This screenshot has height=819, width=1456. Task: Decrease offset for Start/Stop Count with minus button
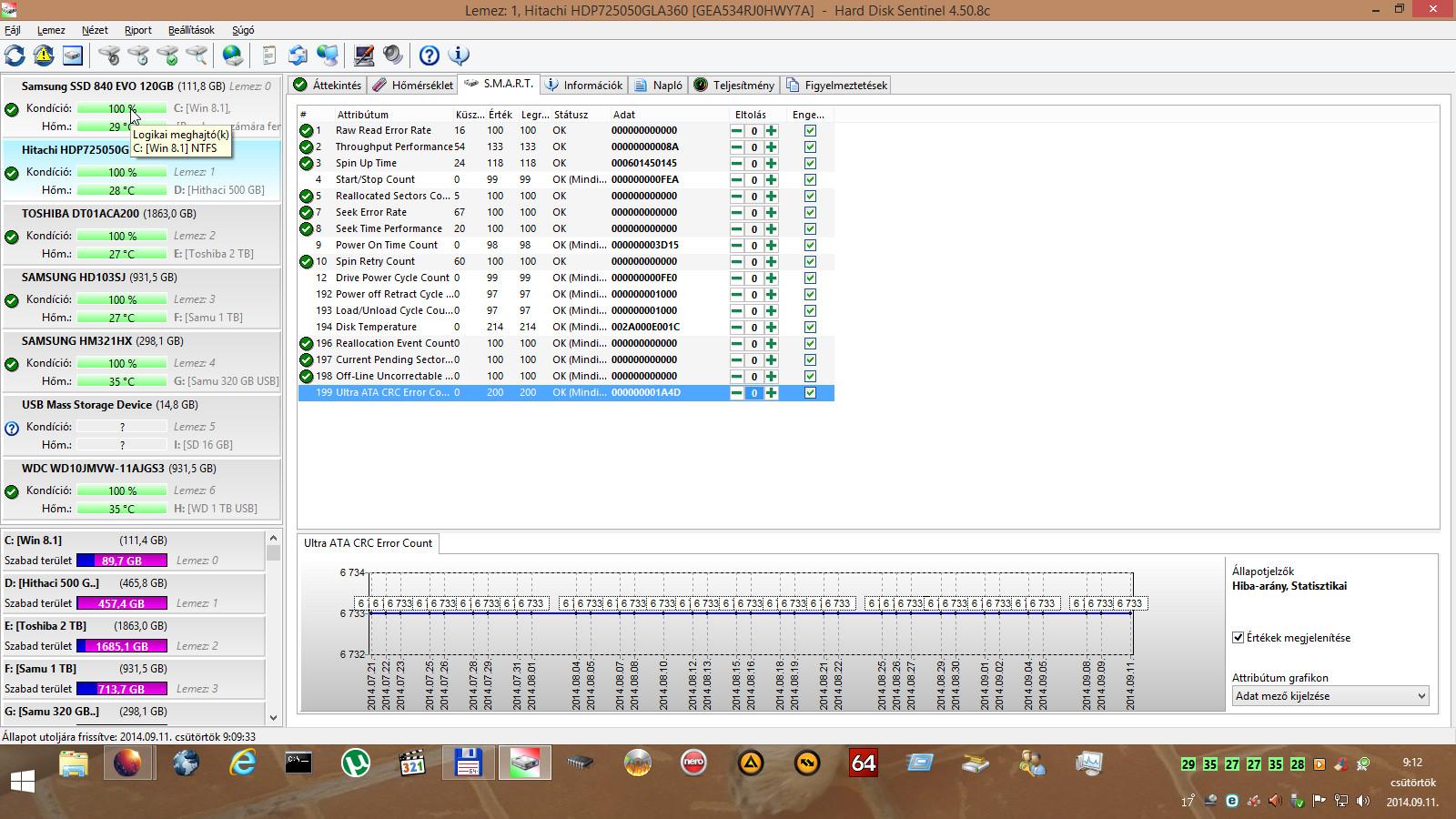pyautogui.click(x=736, y=180)
